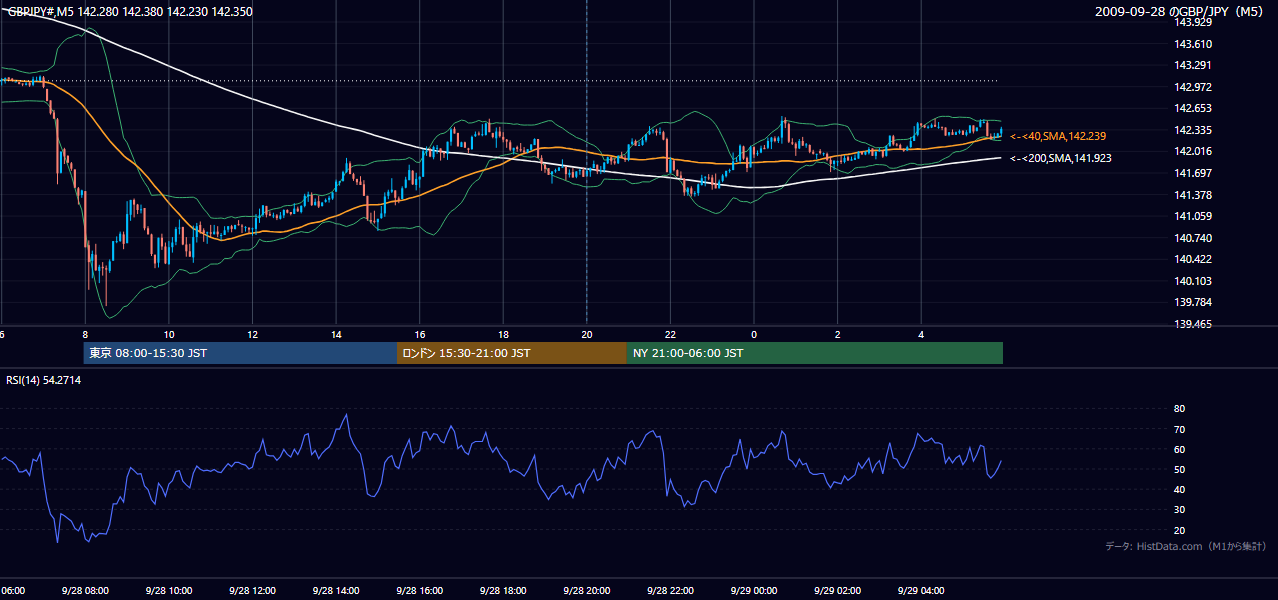
Task: Click the 9/28 12:00 bottom time label
Action: pos(251,591)
